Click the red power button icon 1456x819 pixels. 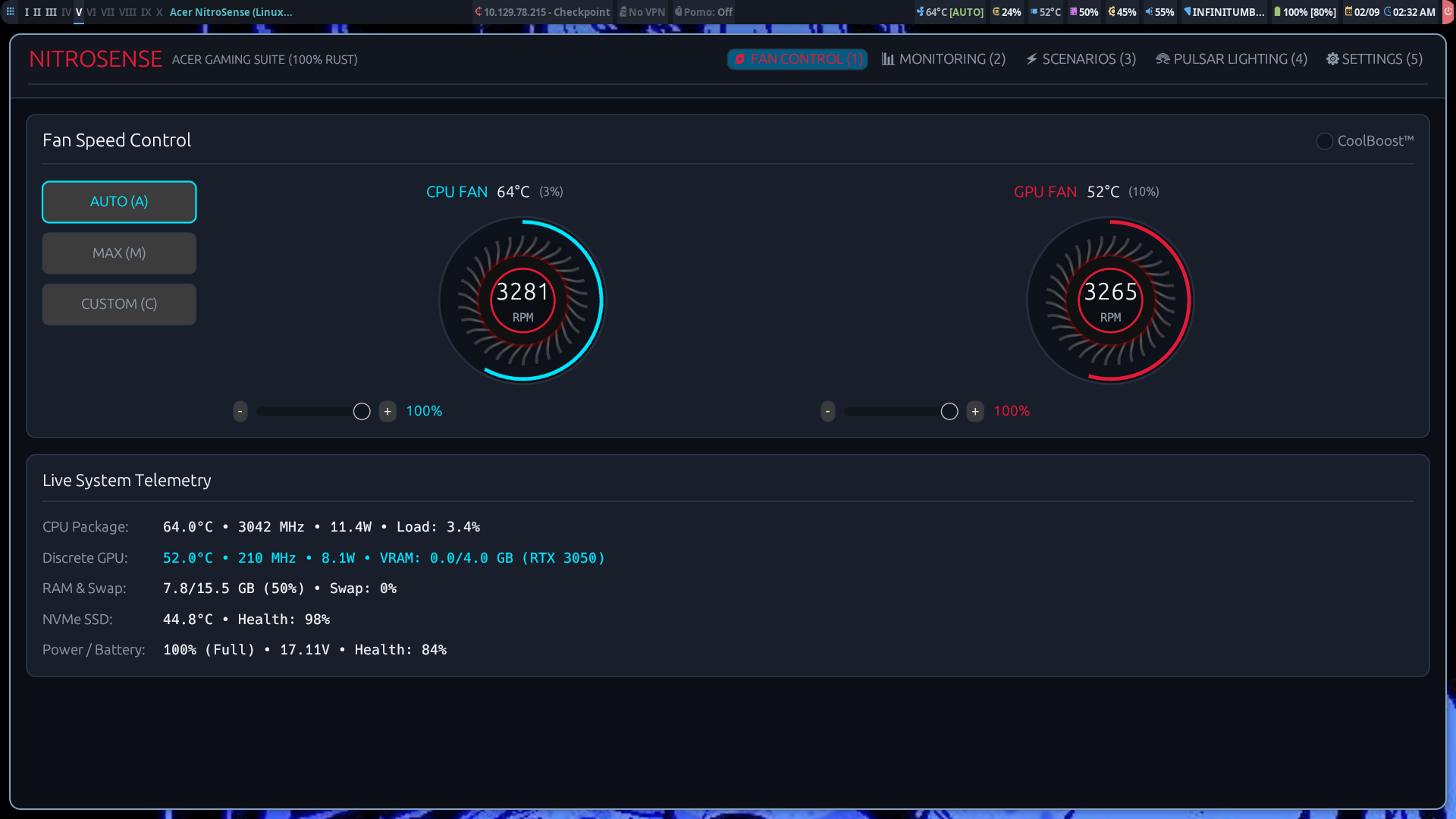tap(1448, 12)
